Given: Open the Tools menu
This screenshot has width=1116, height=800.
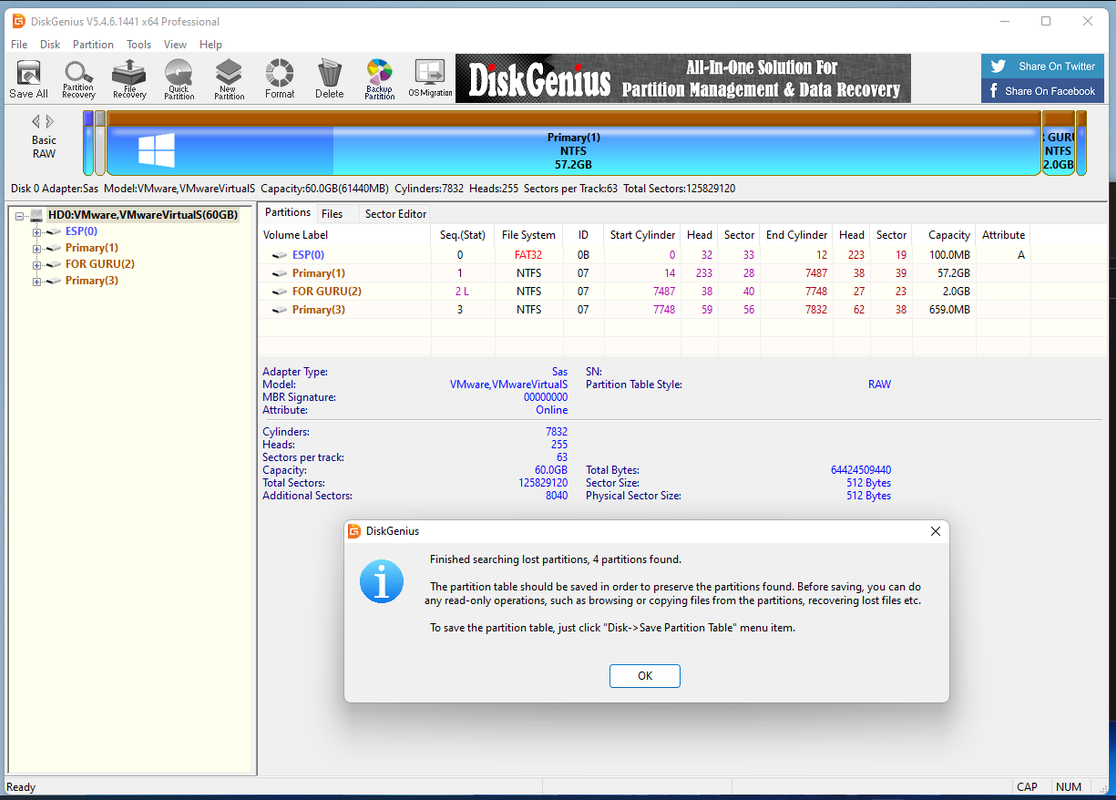Looking at the screenshot, I should tap(139, 44).
